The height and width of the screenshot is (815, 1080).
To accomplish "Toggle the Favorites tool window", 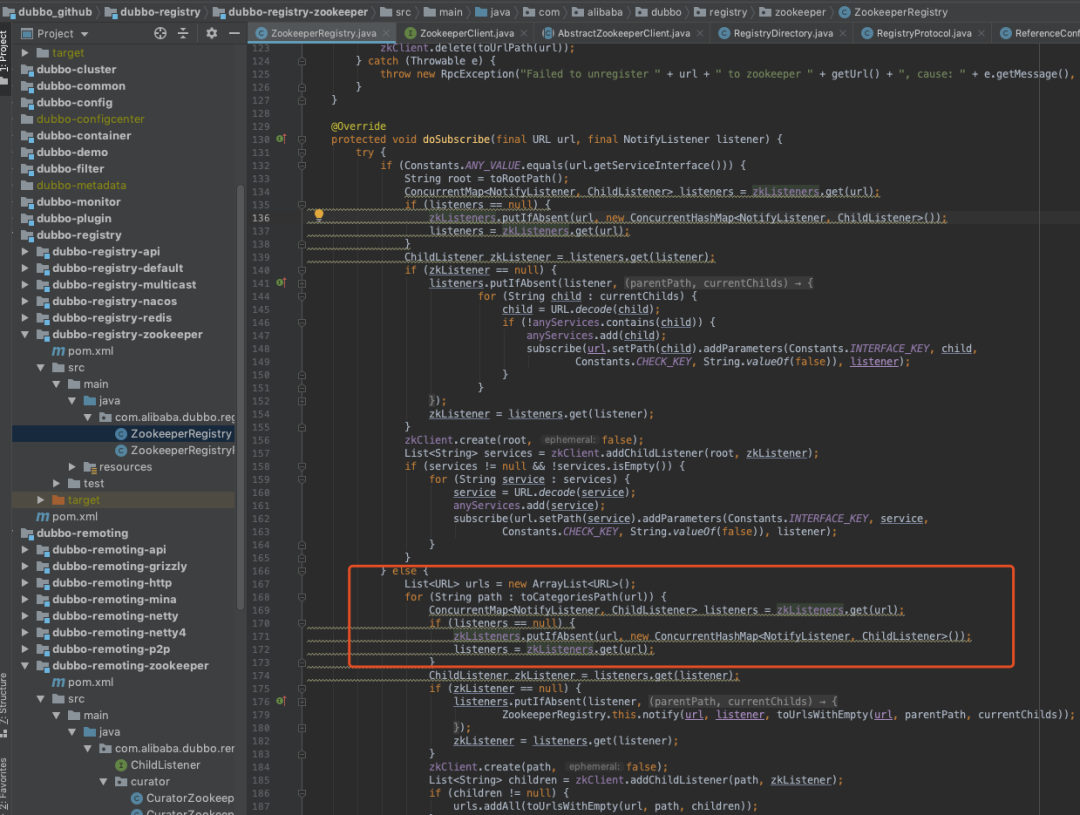I will [x=5, y=784].
